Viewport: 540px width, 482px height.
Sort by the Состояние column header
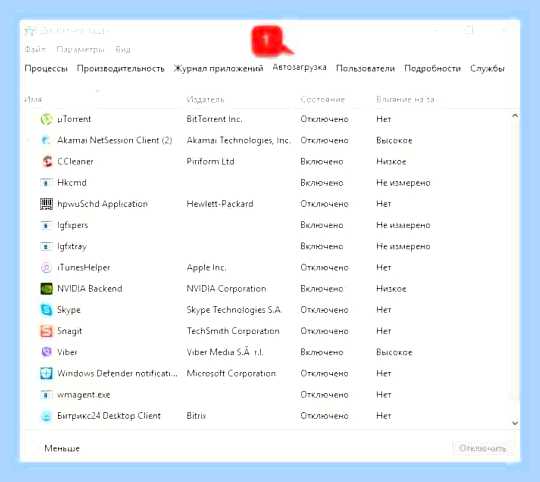point(322,99)
